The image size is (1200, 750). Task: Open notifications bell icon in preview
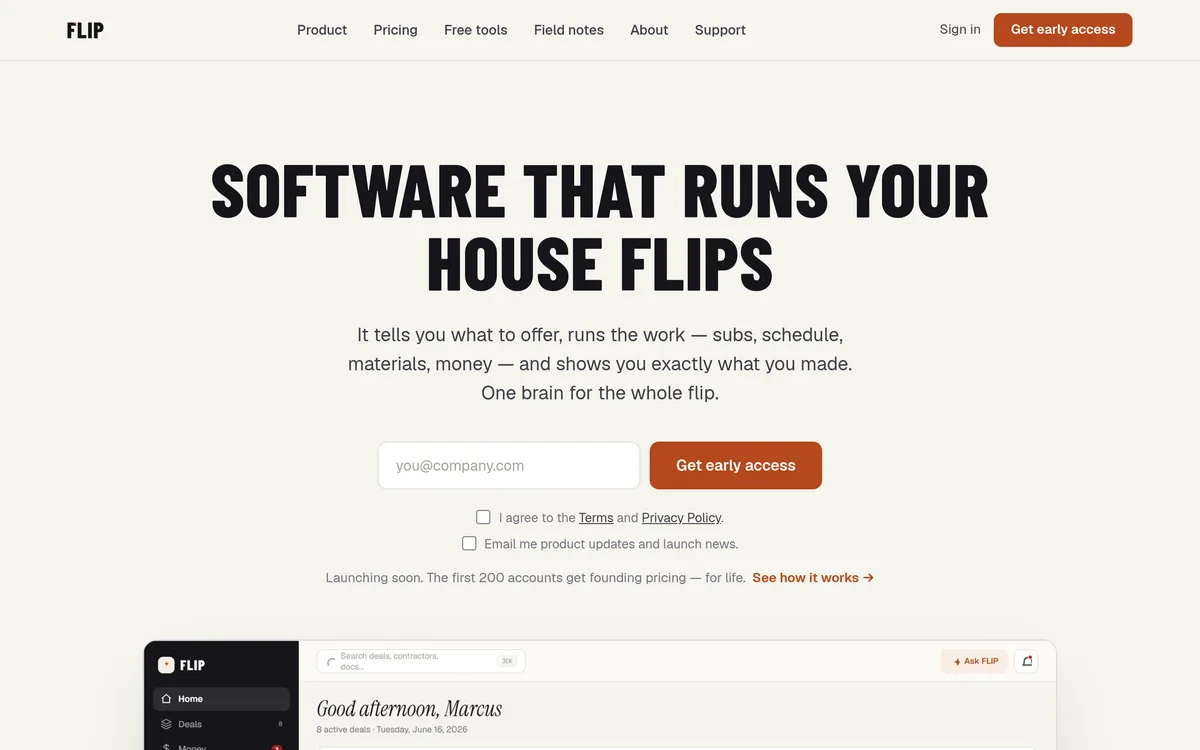click(x=1026, y=661)
